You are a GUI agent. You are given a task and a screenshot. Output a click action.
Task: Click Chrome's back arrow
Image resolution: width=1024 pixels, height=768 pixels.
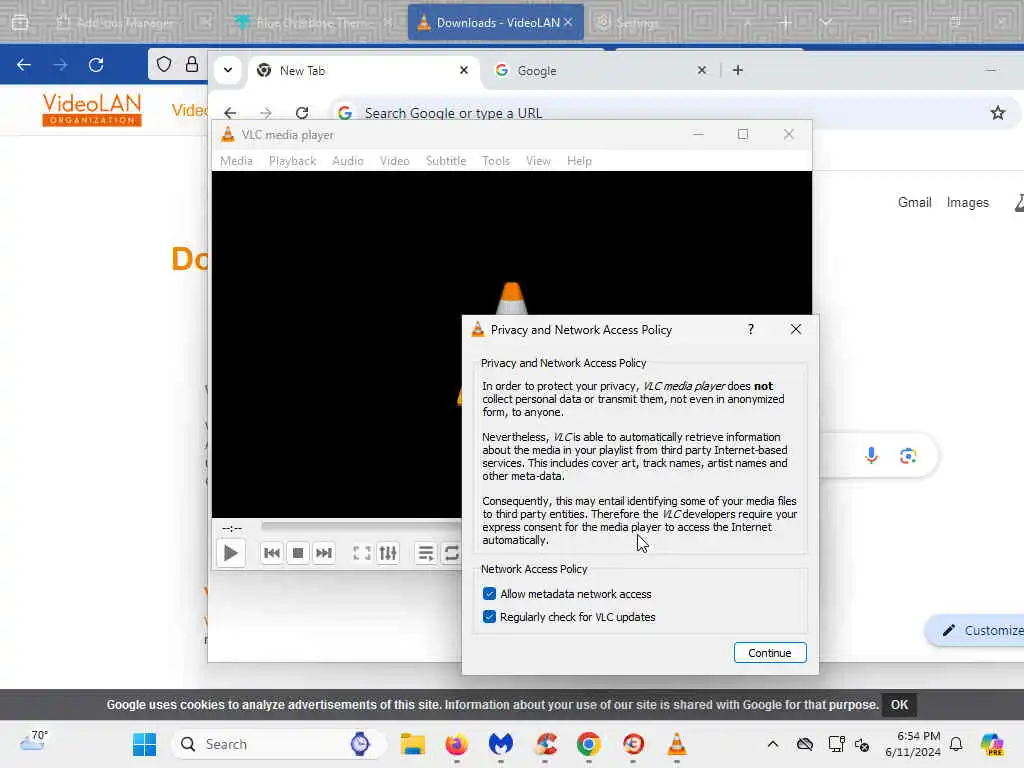coord(230,113)
